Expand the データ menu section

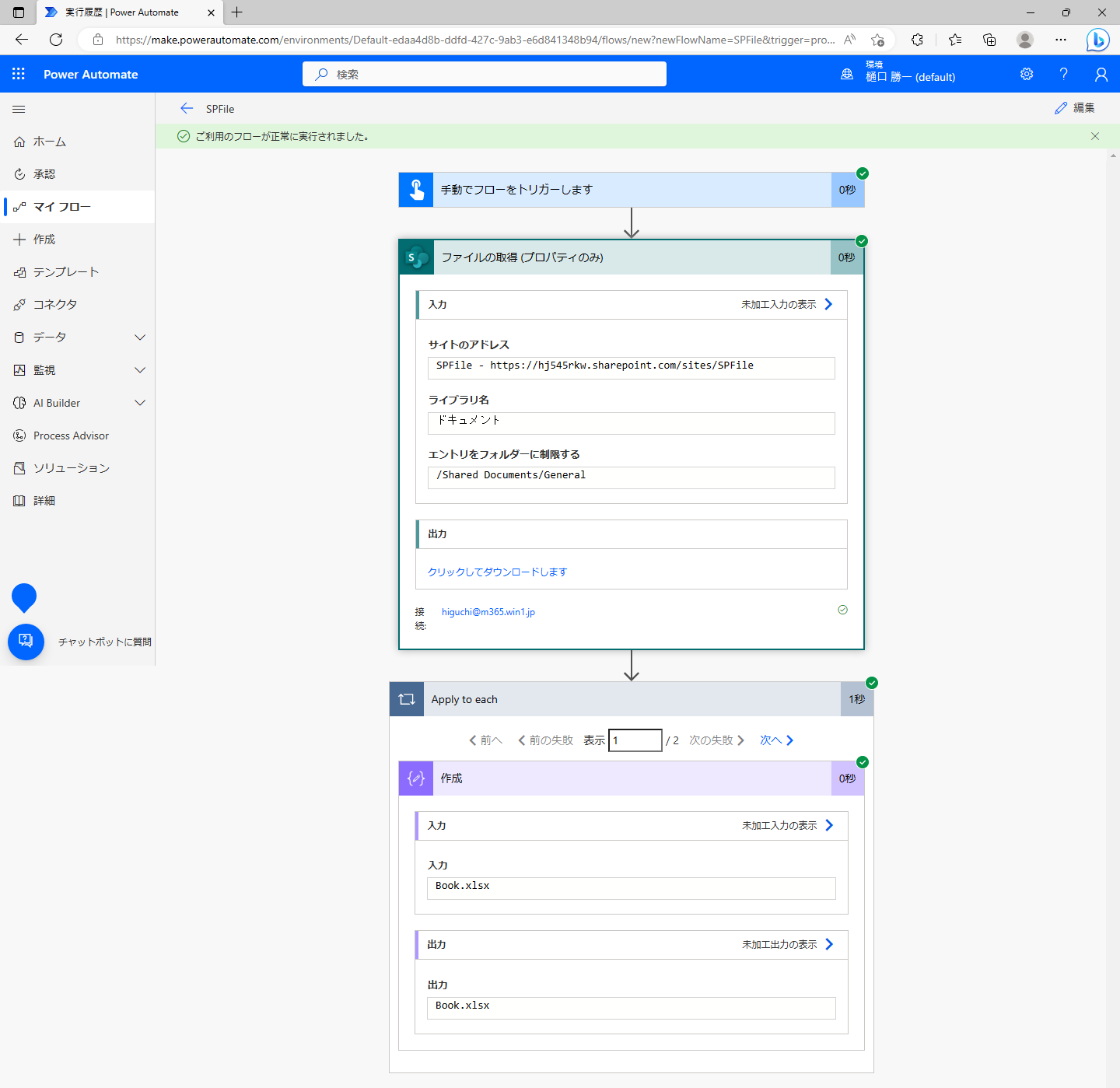pos(140,338)
